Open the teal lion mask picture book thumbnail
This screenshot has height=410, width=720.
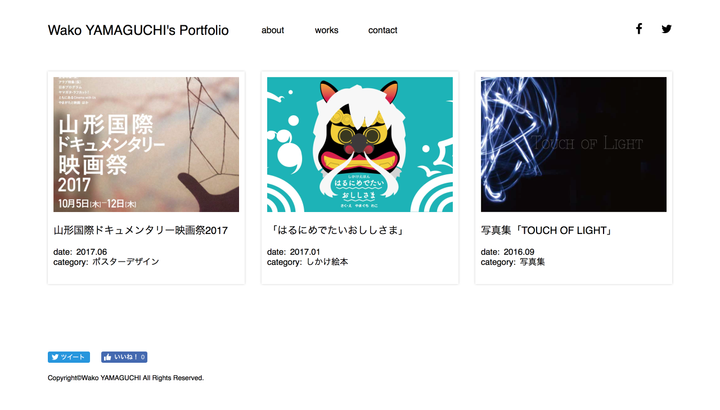pos(360,144)
